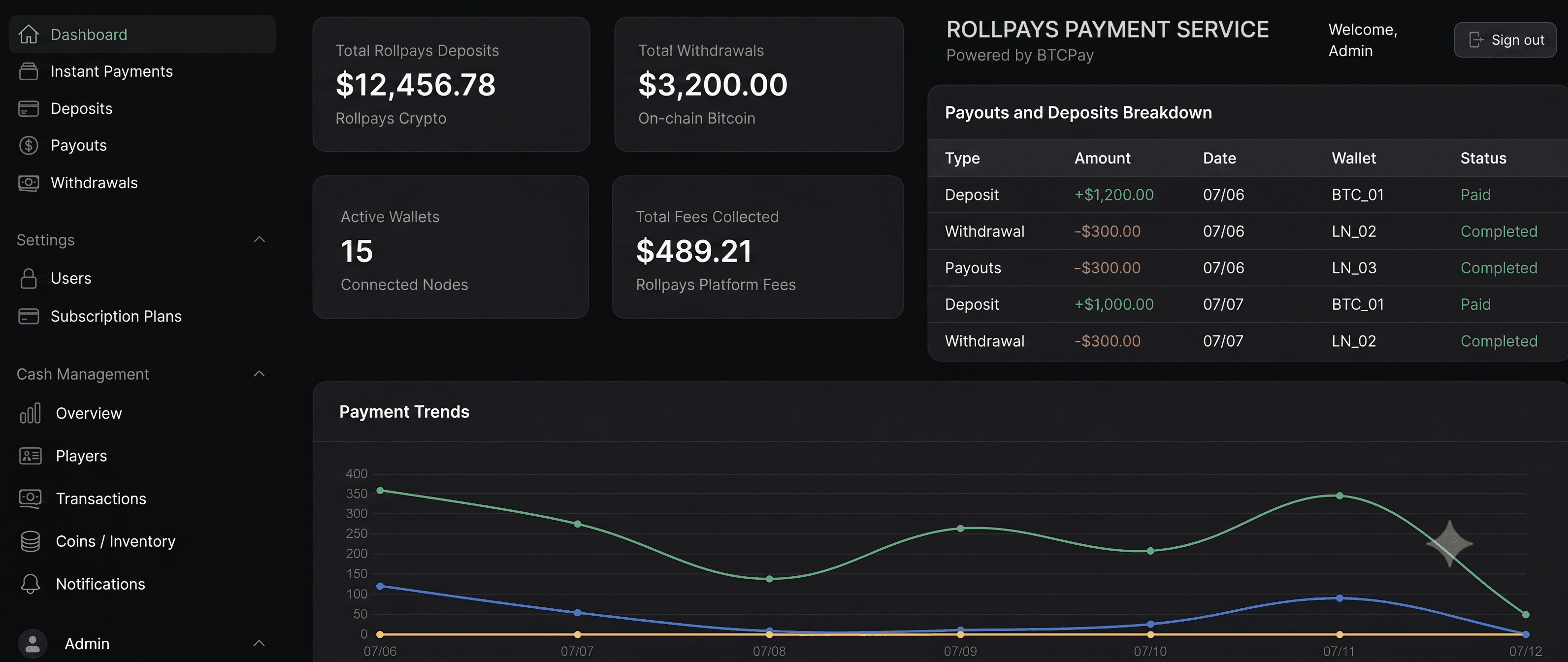The height and width of the screenshot is (662, 1568).
Task: Click blue data point at 07/06
Action: coord(381,586)
